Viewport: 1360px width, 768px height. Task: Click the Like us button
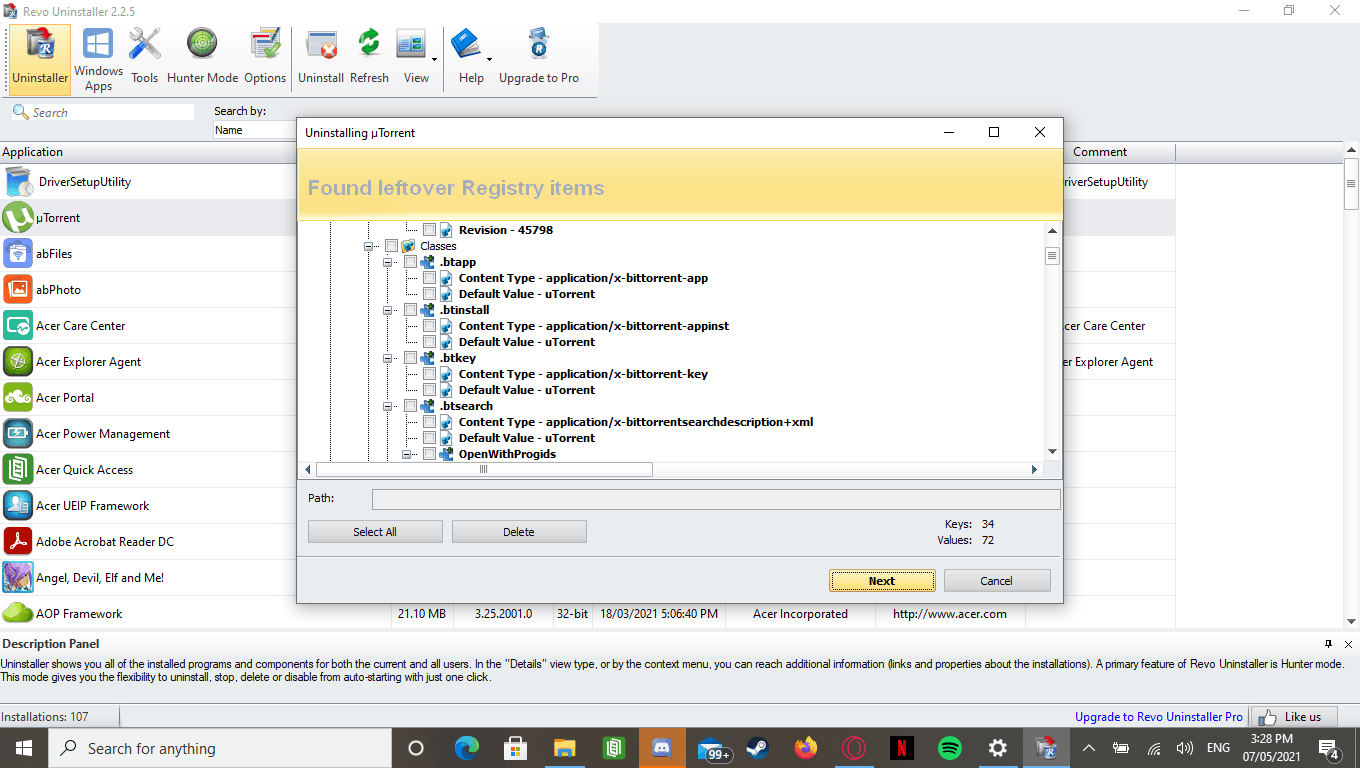1294,717
